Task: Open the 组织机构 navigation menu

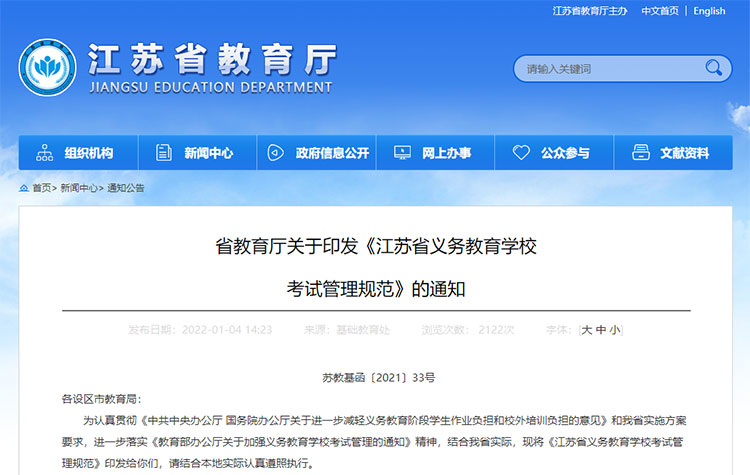Action: (x=88, y=153)
